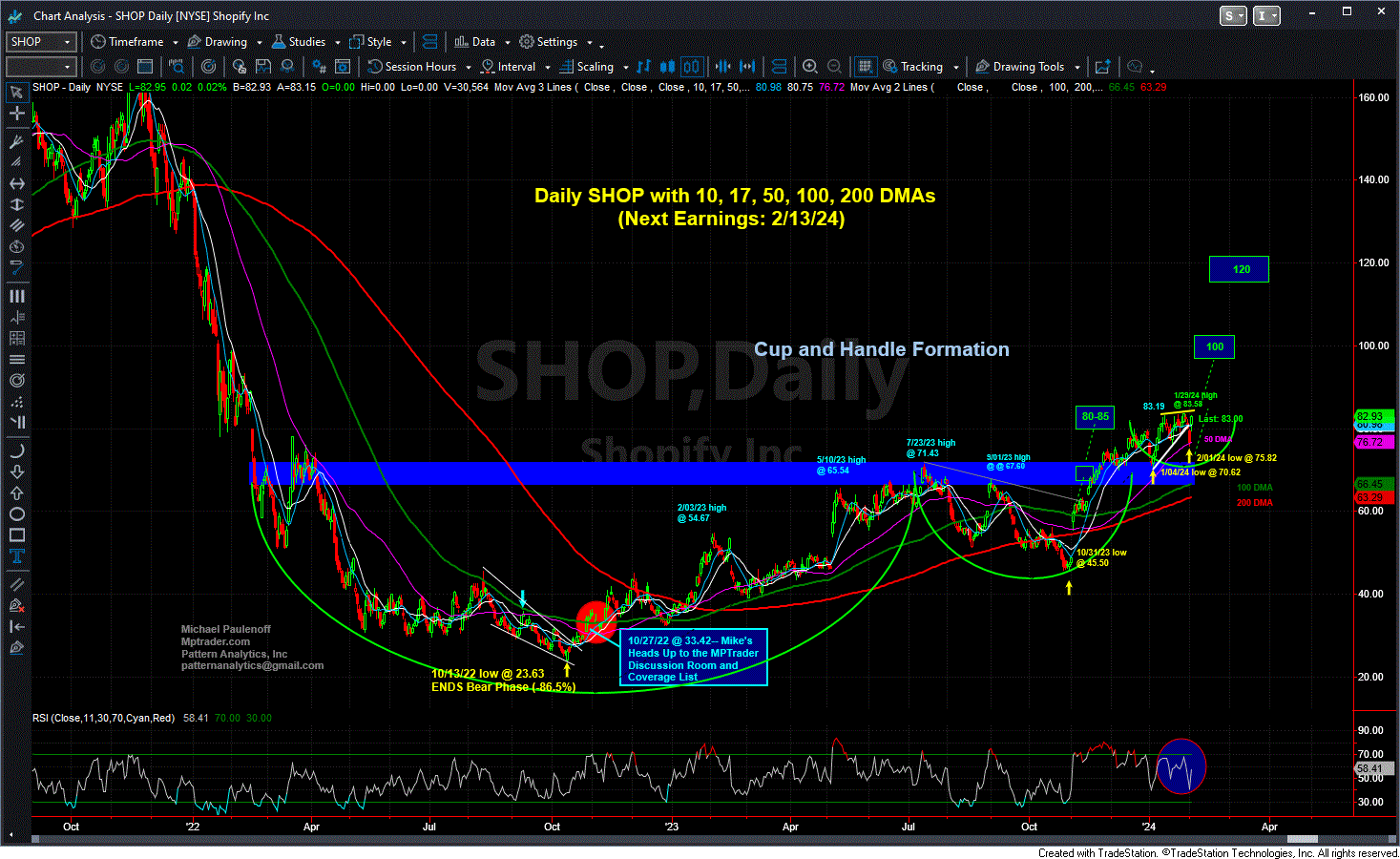This screenshot has height=859, width=1400.
Task: Click the Tracking button
Action: [x=913, y=67]
